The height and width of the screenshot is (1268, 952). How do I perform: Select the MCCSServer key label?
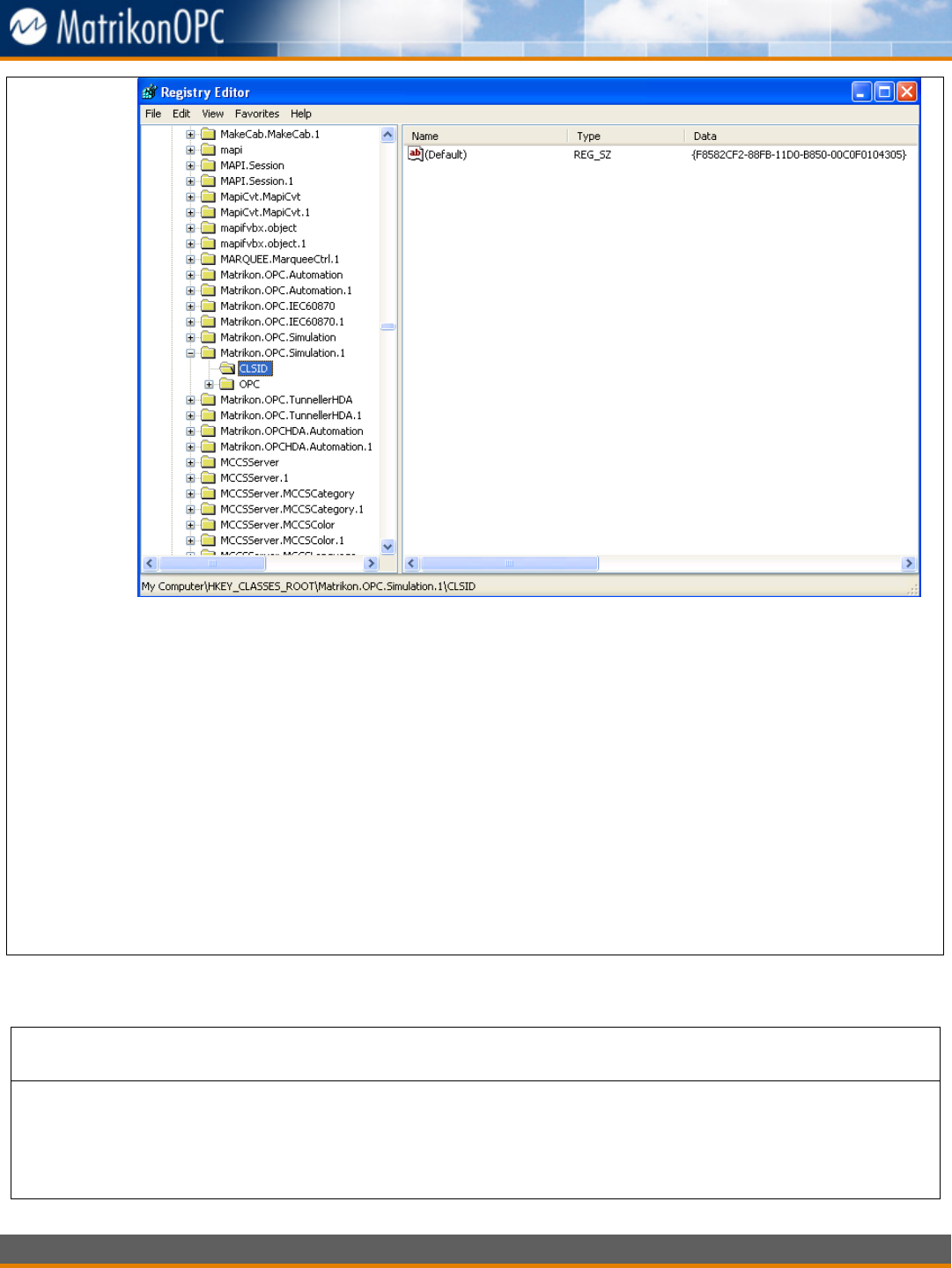click(x=250, y=463)
